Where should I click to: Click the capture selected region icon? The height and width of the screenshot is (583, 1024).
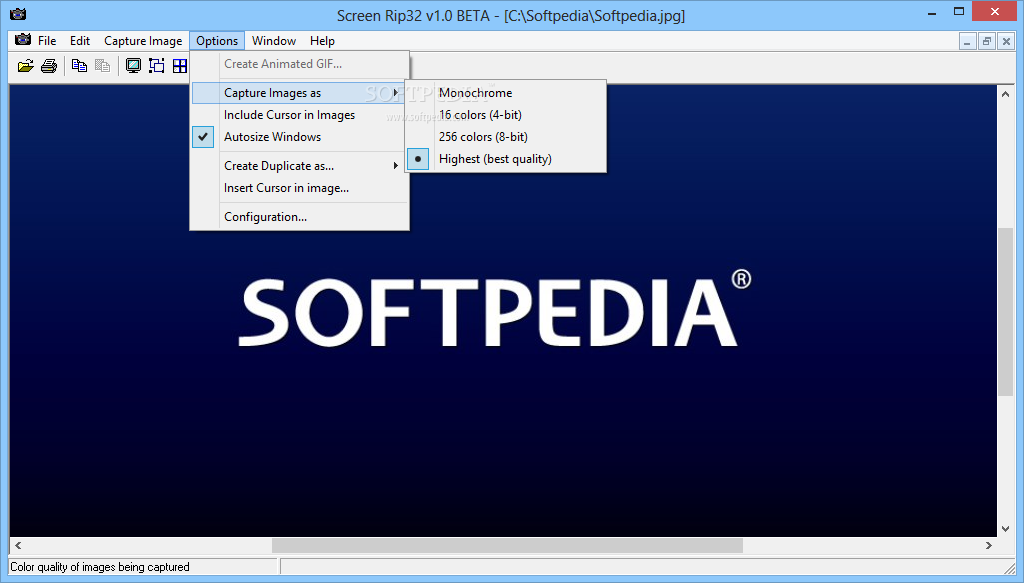[157, 65]
